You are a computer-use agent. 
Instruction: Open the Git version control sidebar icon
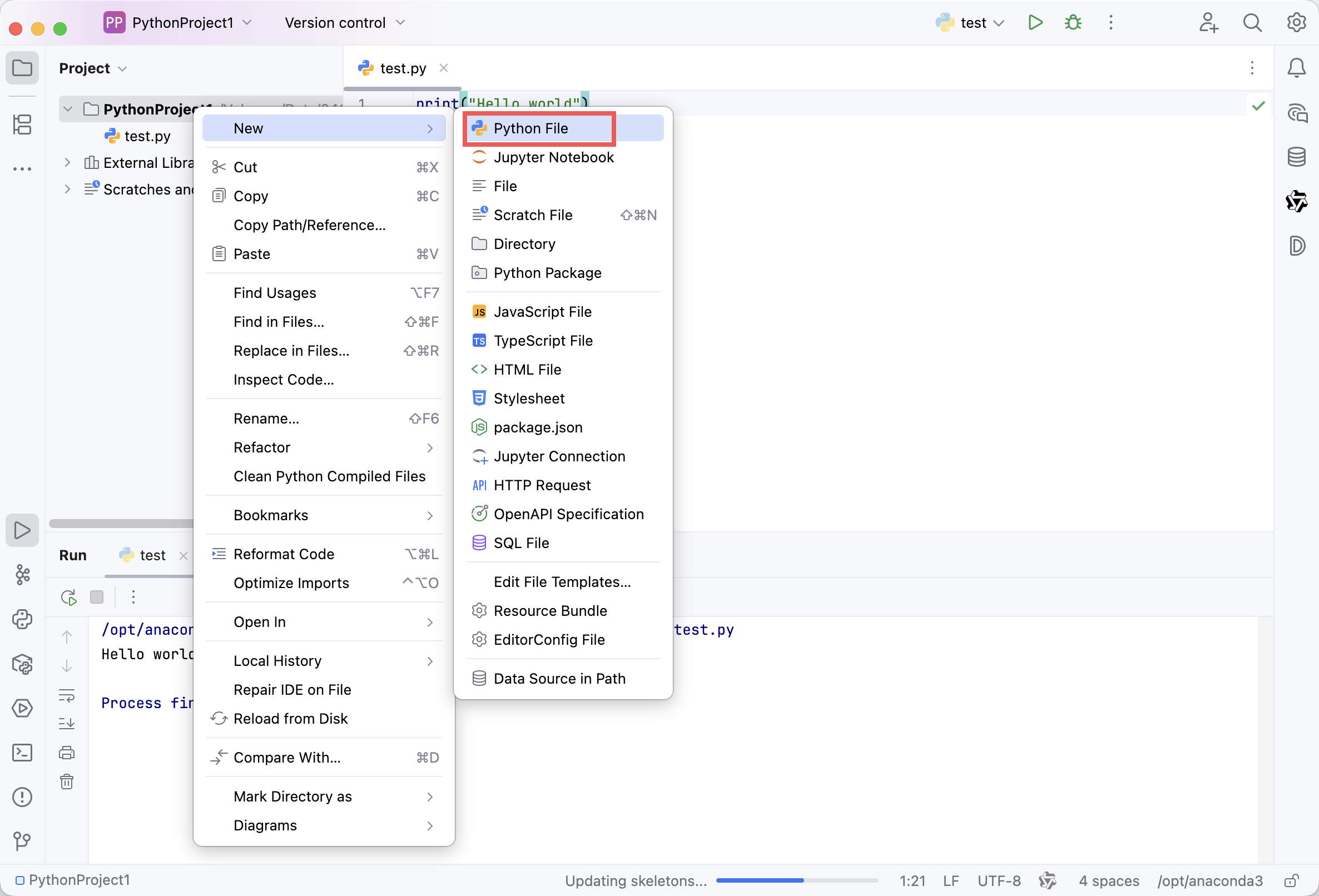(x=22, y=841)
